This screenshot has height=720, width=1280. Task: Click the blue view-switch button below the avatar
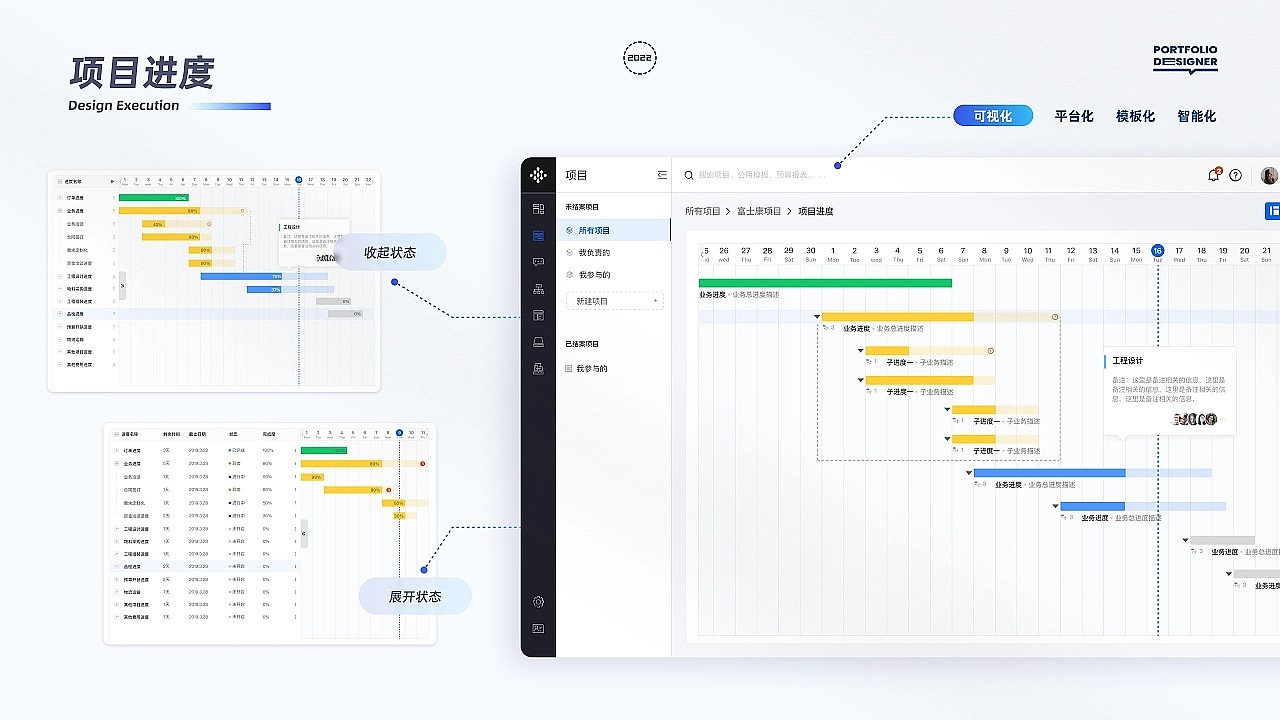[1272, 210]
